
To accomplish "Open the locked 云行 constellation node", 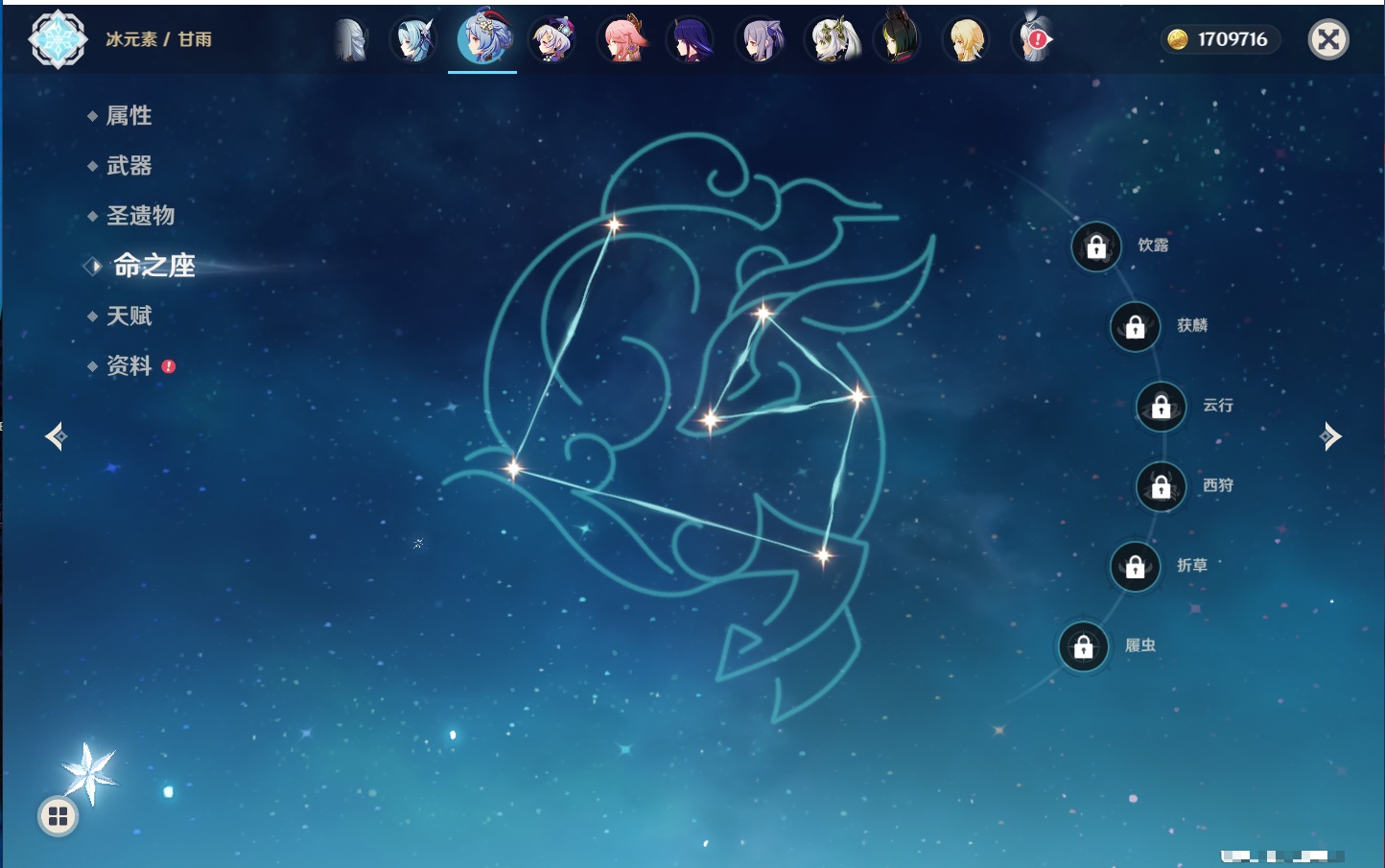I will [x=1162, y=406].
